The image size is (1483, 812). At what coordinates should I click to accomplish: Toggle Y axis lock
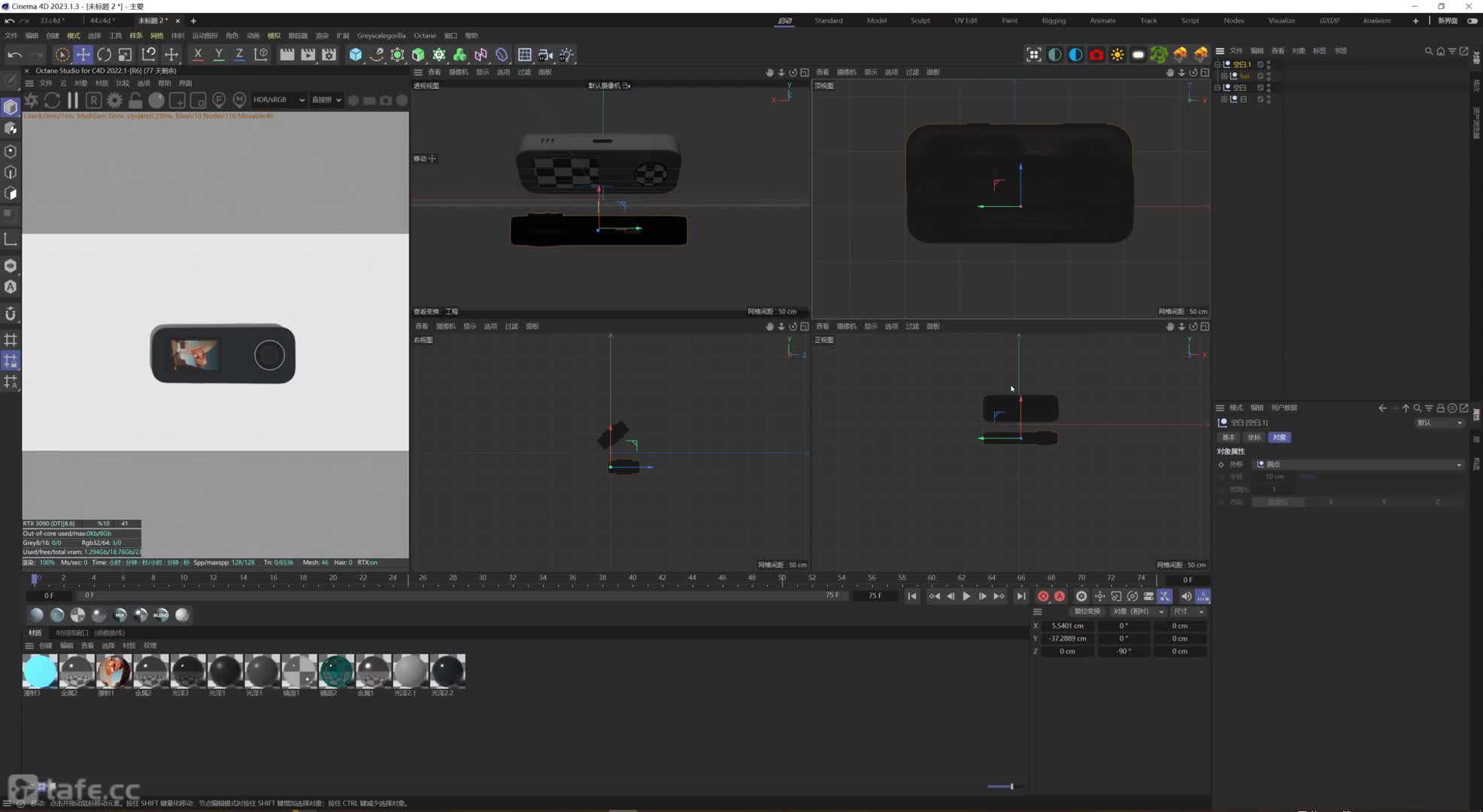[219, 54]
